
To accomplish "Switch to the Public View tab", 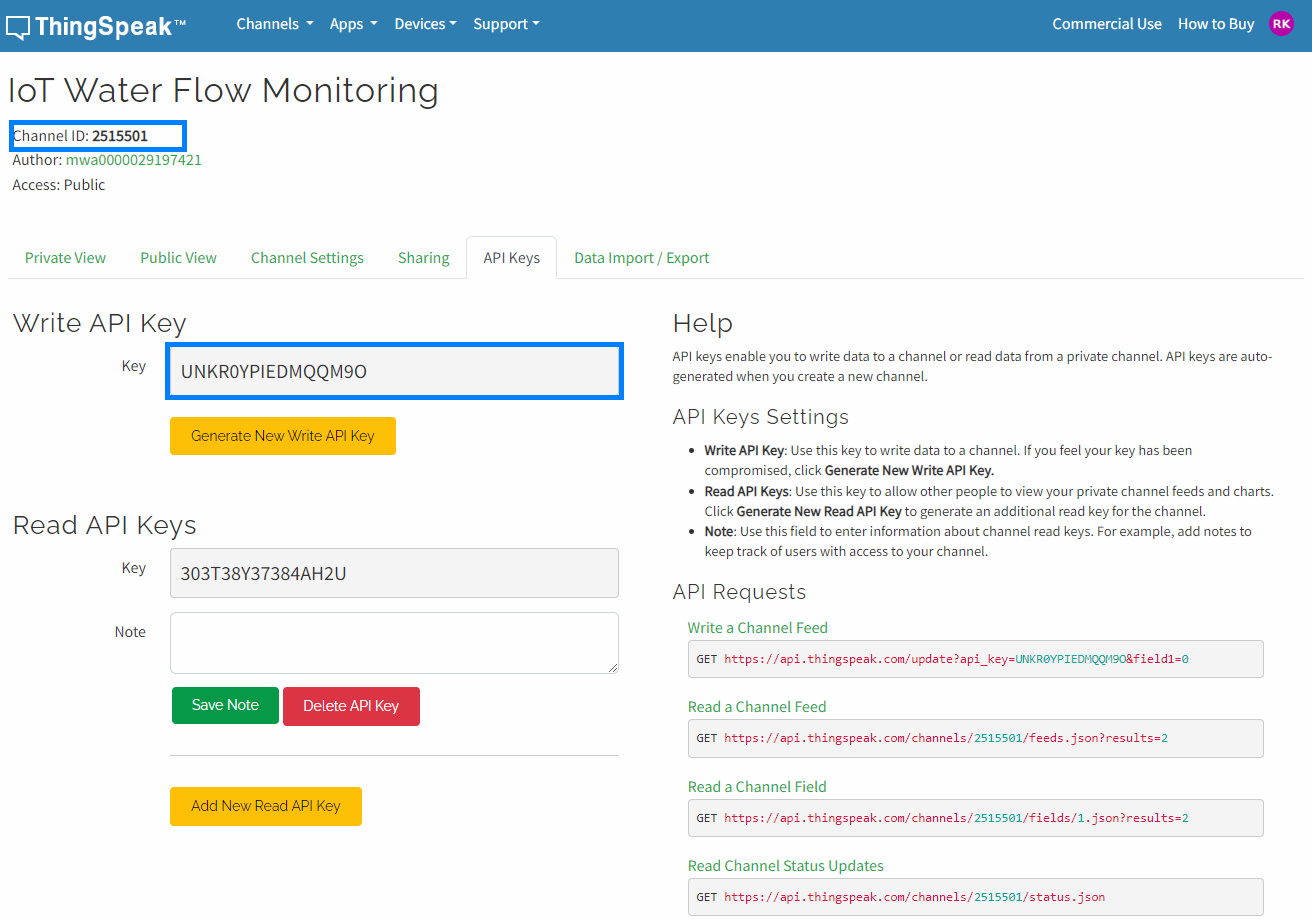I will [x=178, y=258].
